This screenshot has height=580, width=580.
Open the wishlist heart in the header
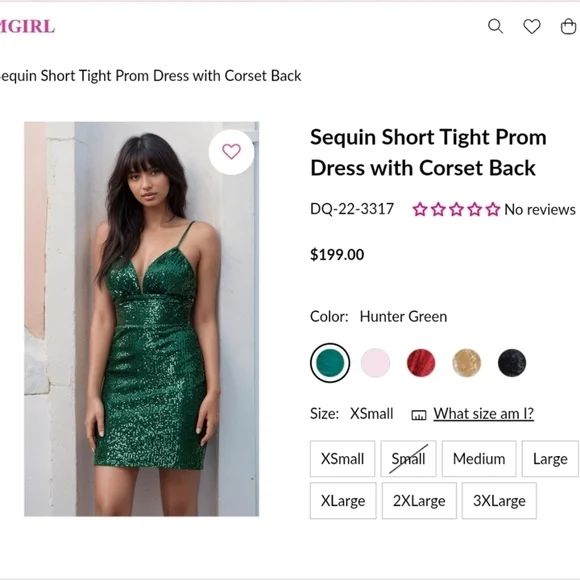click(x=532, y=27)
